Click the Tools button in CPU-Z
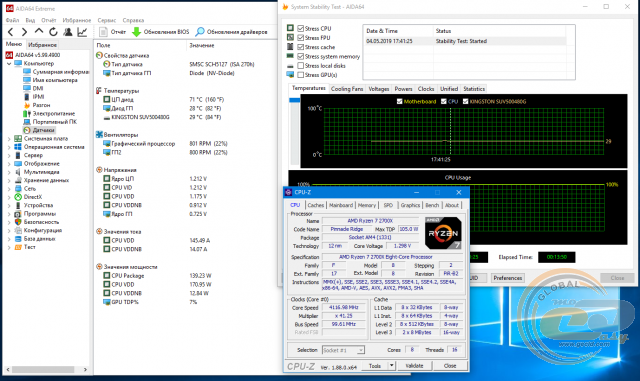Screen dimensions: 640x381 (x=375, y=365)
